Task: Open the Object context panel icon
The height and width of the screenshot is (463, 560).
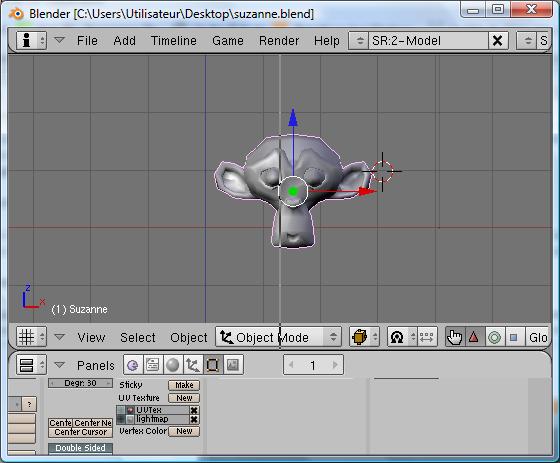Action: click(x=193, y=365)
